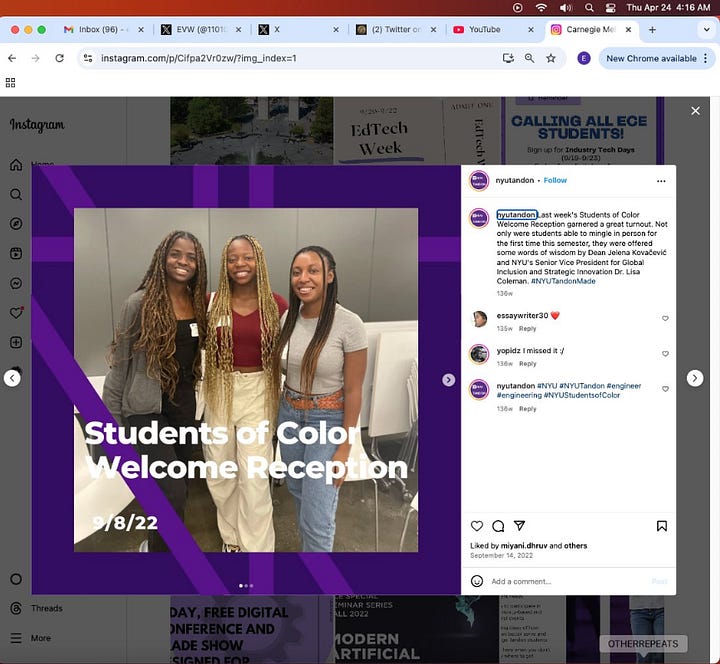This screenshot has height=664, width=720.
Task: Save the post with bookmark icon
Action: (662, 526)
